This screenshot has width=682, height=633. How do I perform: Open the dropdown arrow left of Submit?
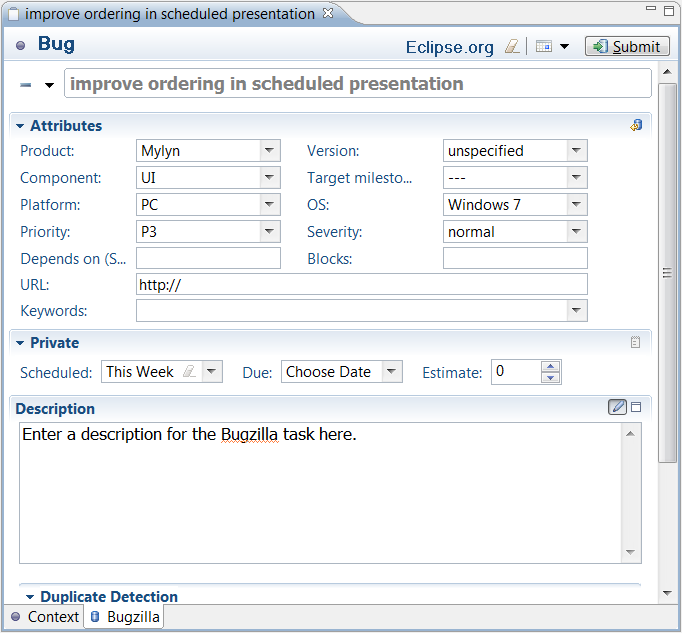coord(565,47)
